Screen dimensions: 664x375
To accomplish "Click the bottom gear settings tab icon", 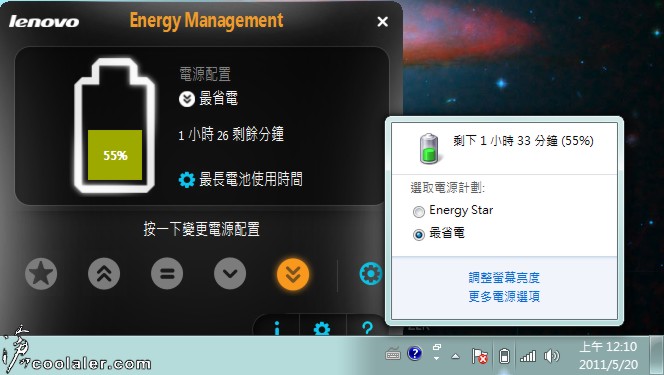I will (322, 329).
